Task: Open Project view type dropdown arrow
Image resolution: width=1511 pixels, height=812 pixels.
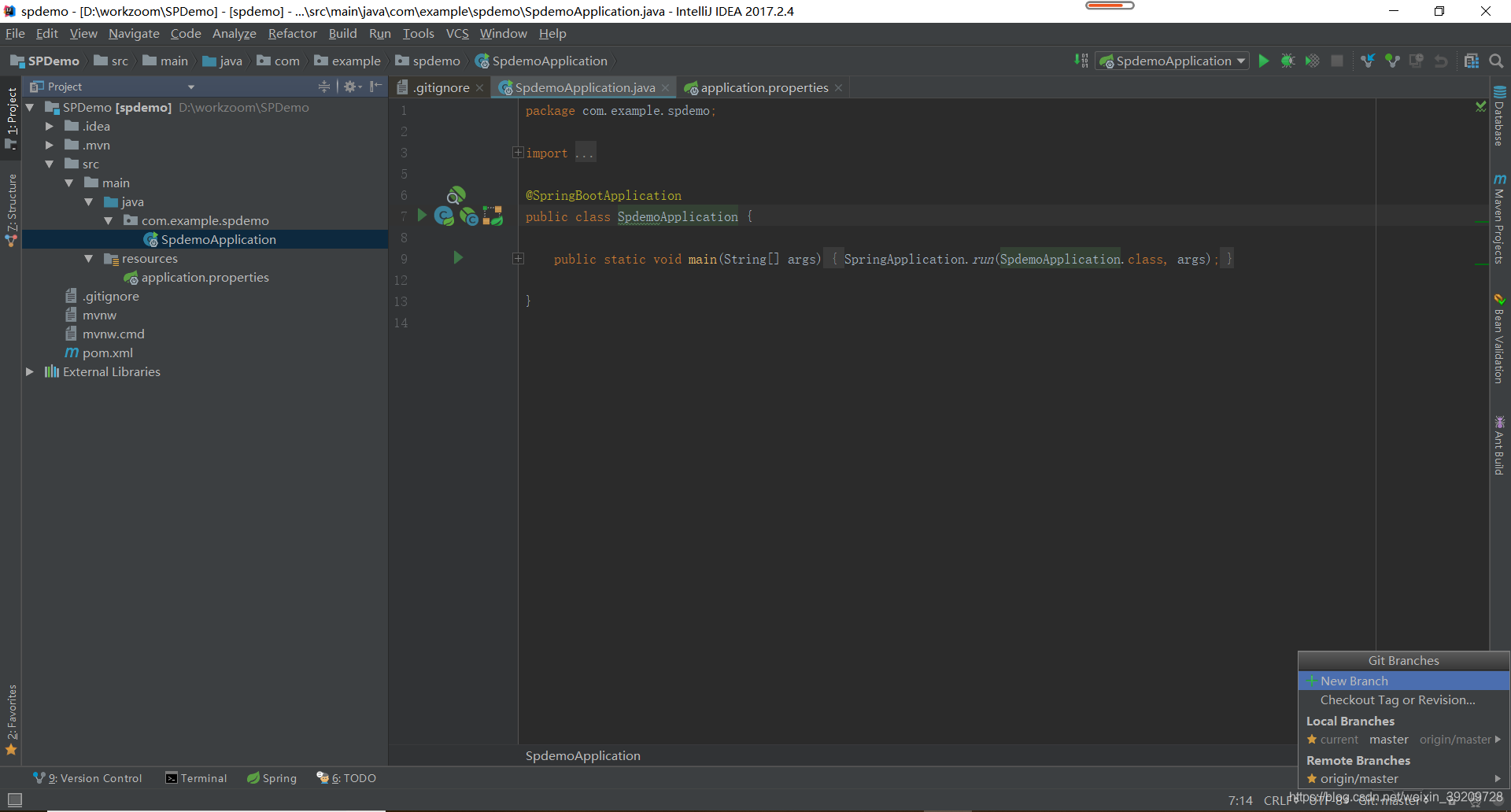Action: (190, 87)
